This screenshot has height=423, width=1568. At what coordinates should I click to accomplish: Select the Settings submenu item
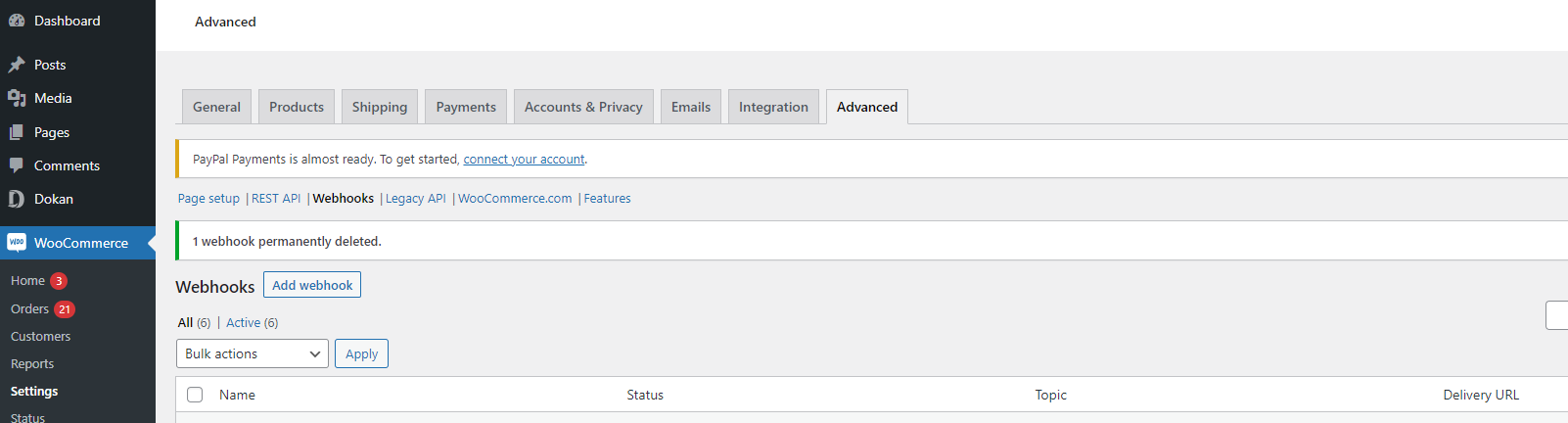34,392
